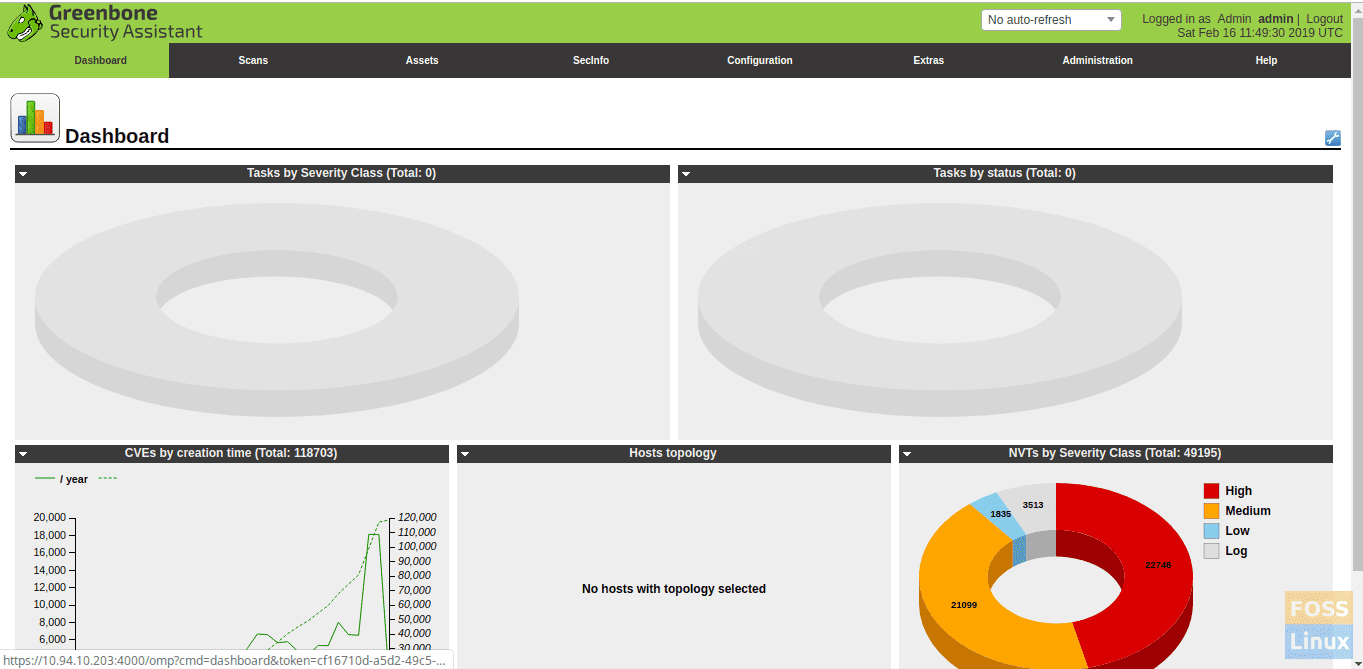This screenshot has height=669, width=1363.
Task: Click the Tasks by Severity Class title
Action: point(341,173)
